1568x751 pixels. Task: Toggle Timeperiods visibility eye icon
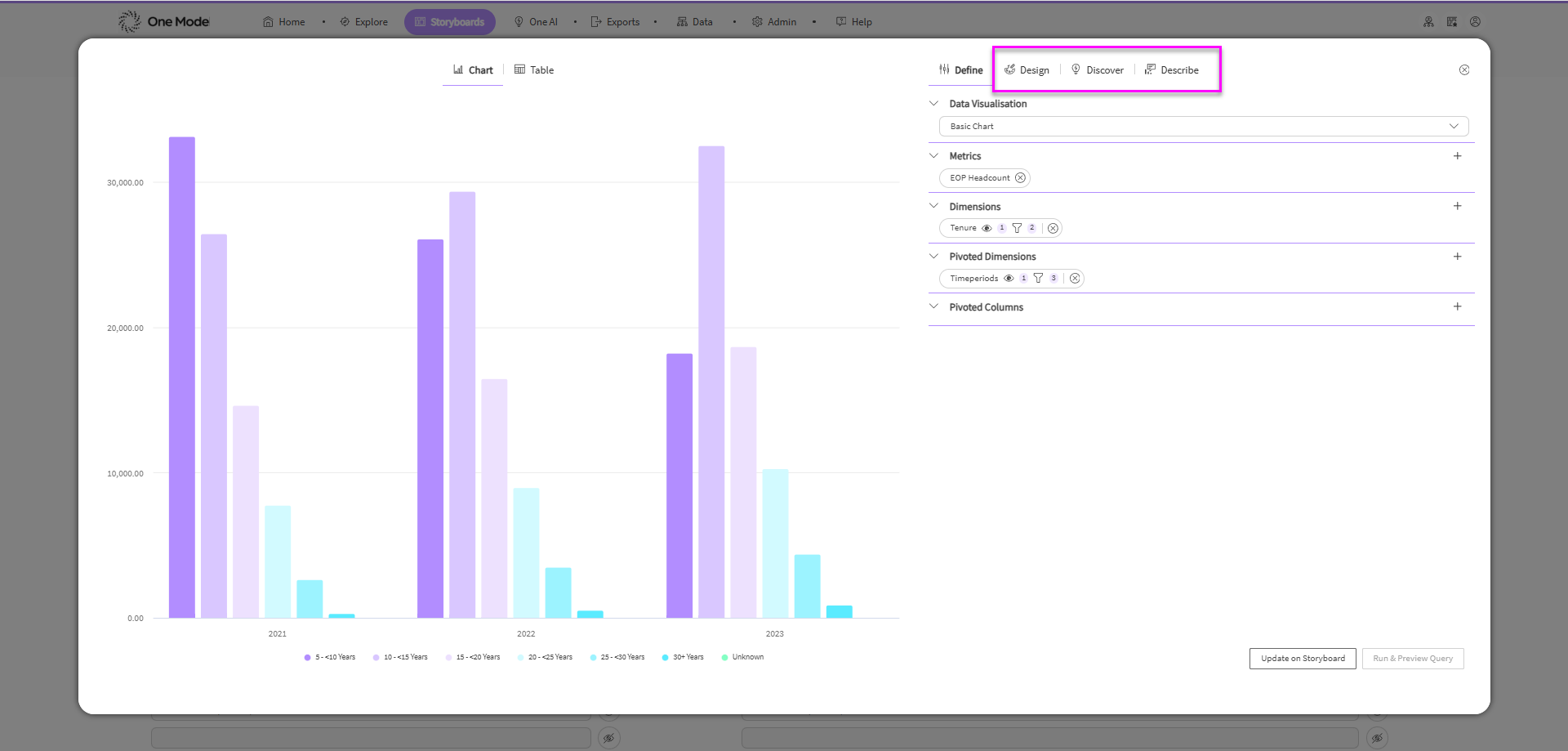tap(1009, 279)
